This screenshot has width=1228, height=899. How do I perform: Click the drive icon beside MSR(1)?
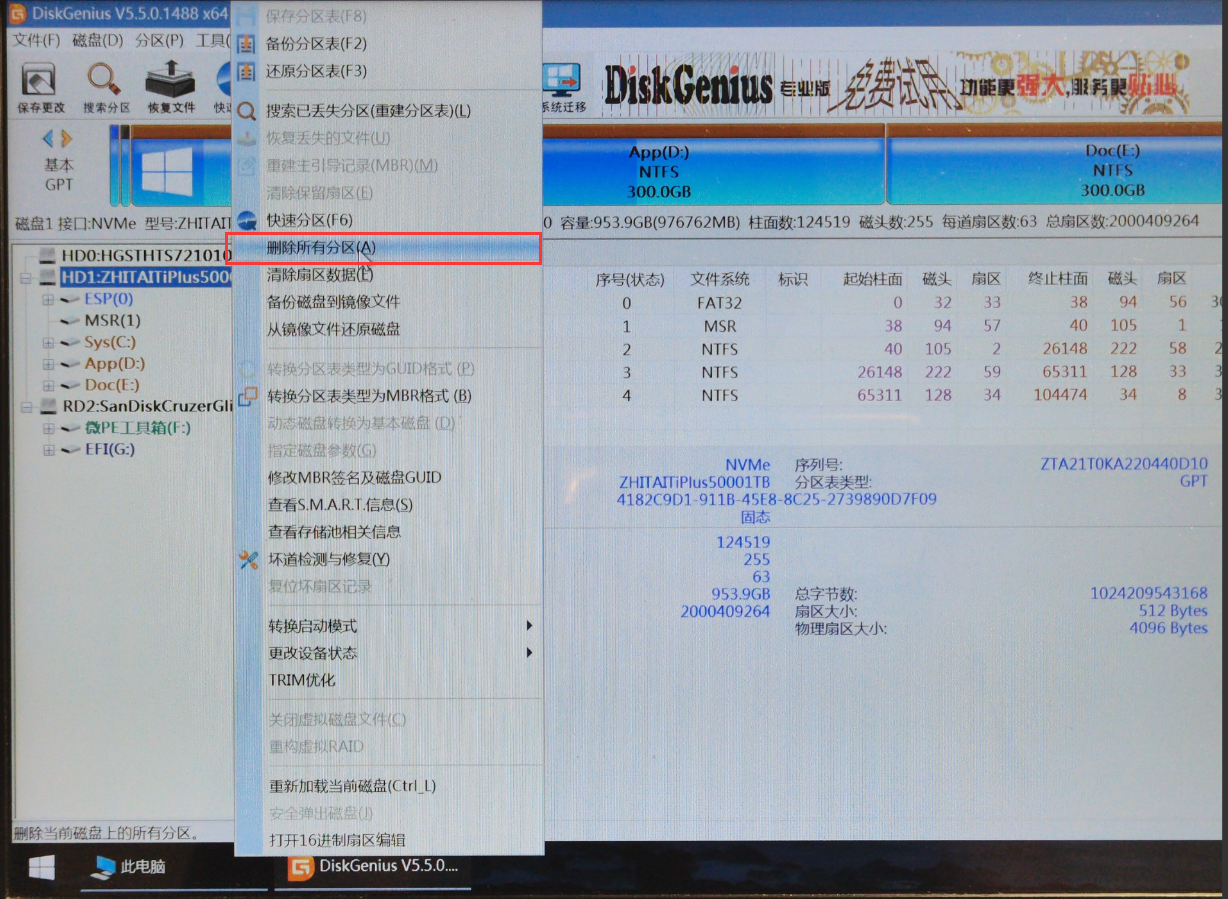pos(70,321)
